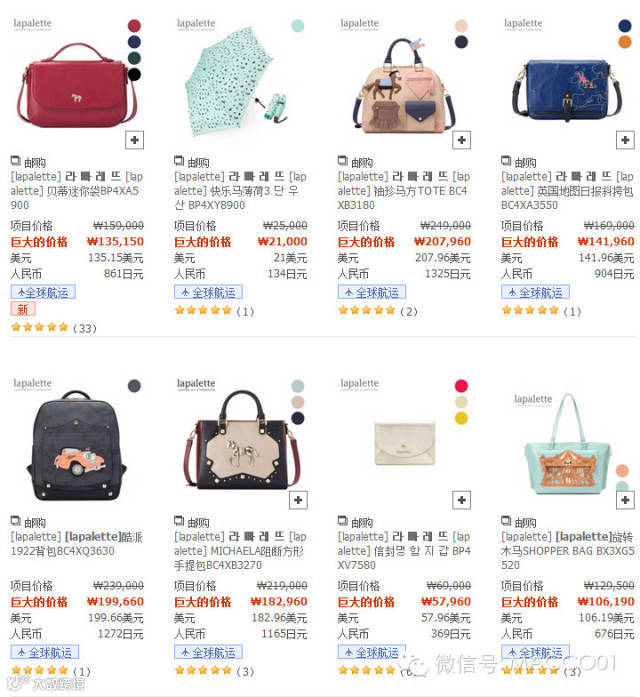Click the plus icon on the red mini bag
Viewport: 640px width, 697px height.
135,140
